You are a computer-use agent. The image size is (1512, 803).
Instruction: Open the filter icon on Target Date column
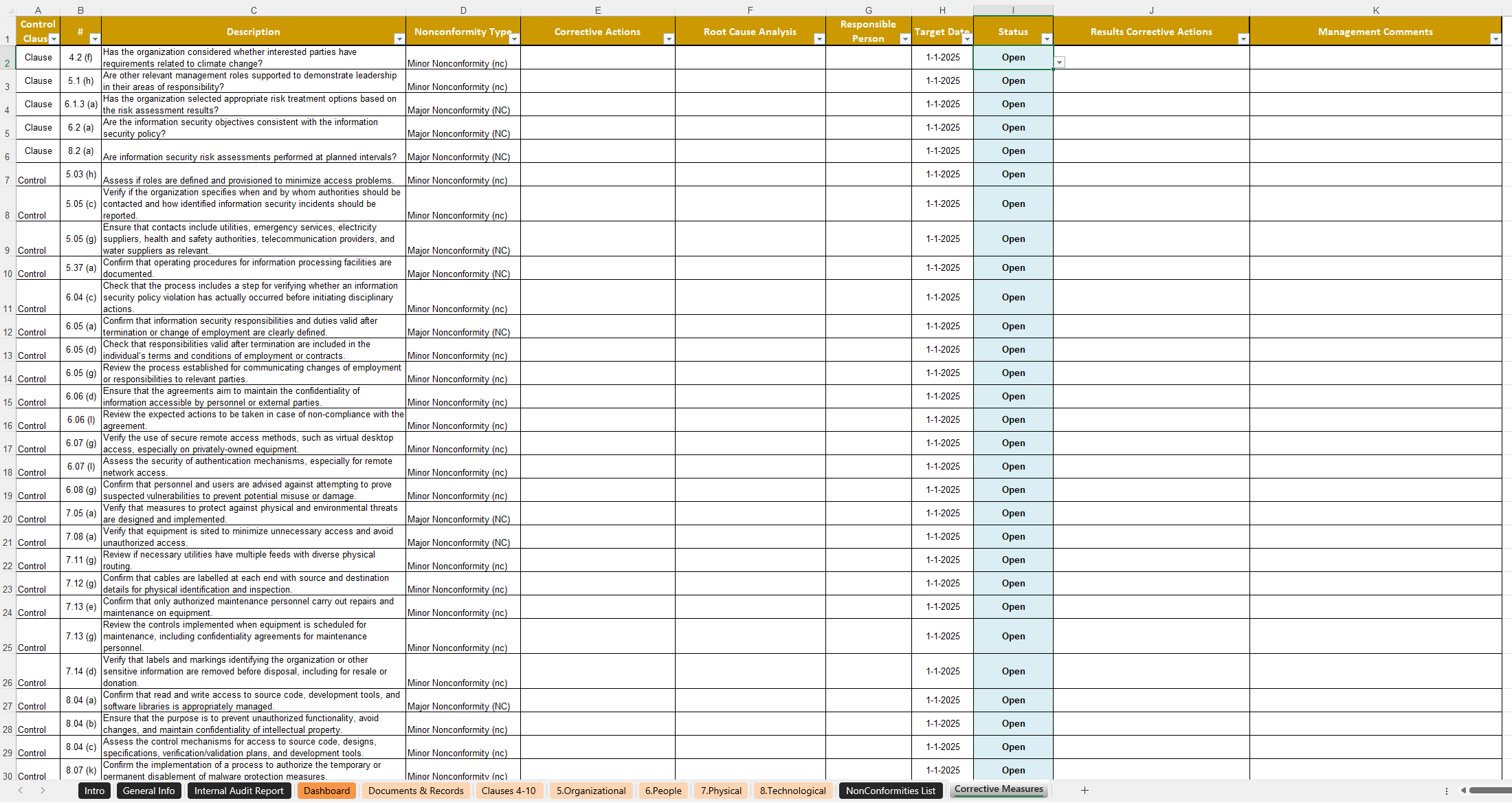tap(966, 39)
